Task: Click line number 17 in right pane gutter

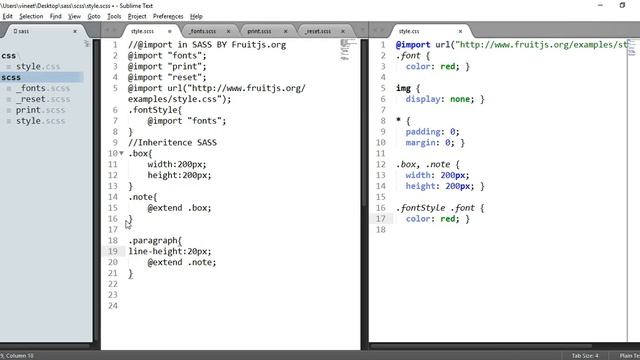Action: click(380, 219)
